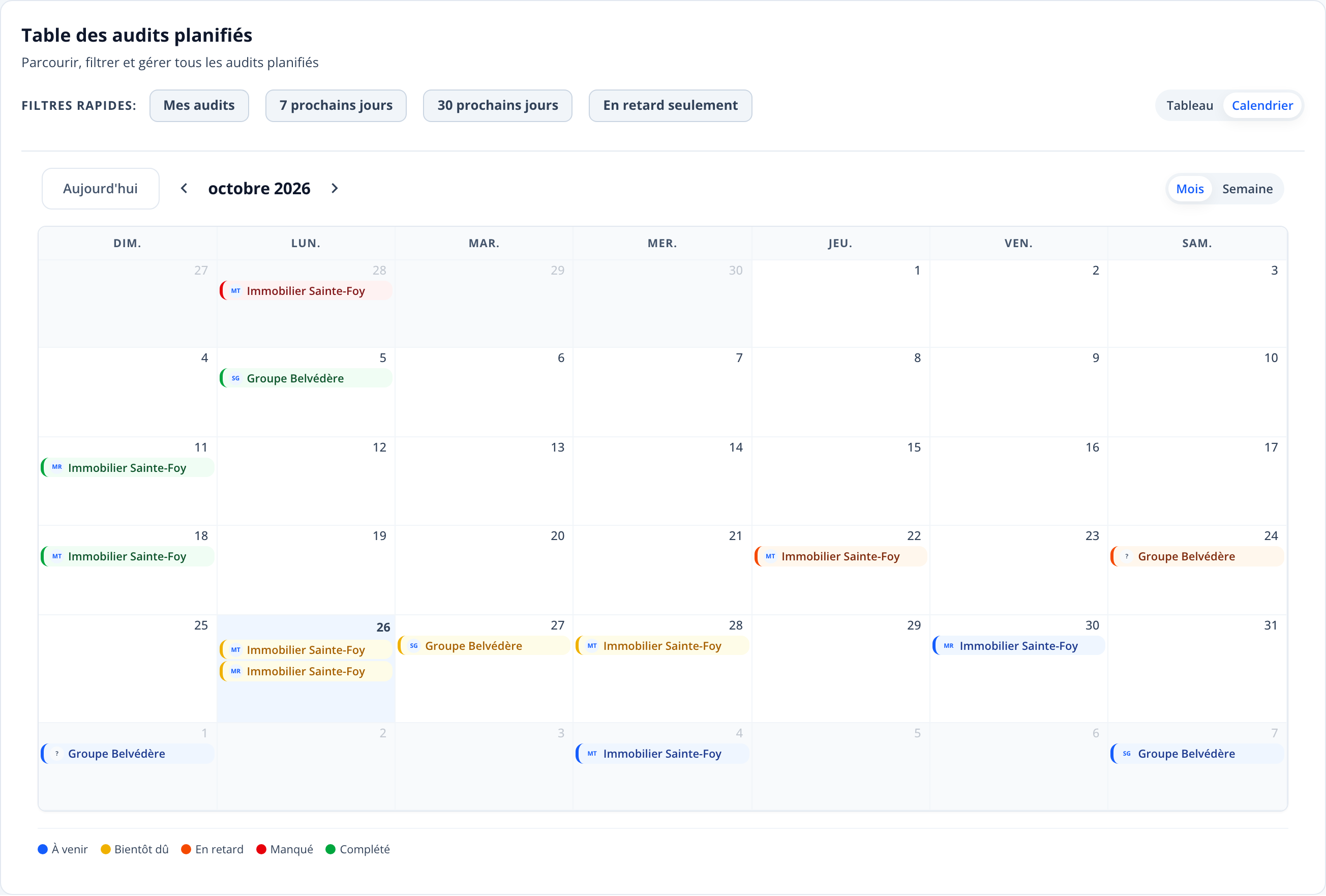Open MT Immobilier Sainte-Foy audit on October 26
The height and width of the screenshot is (896, 1326).
306,650
